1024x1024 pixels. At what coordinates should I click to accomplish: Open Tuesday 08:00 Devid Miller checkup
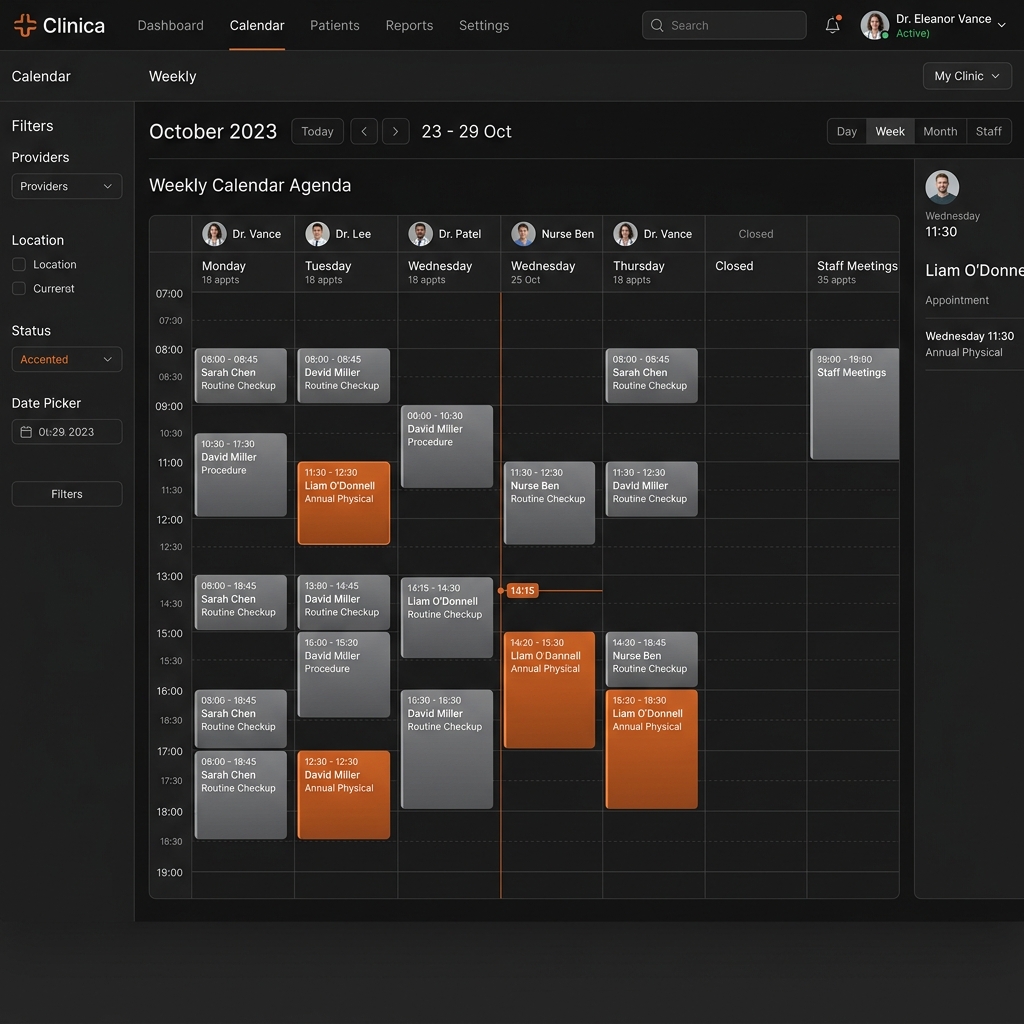tap(344, 376)
